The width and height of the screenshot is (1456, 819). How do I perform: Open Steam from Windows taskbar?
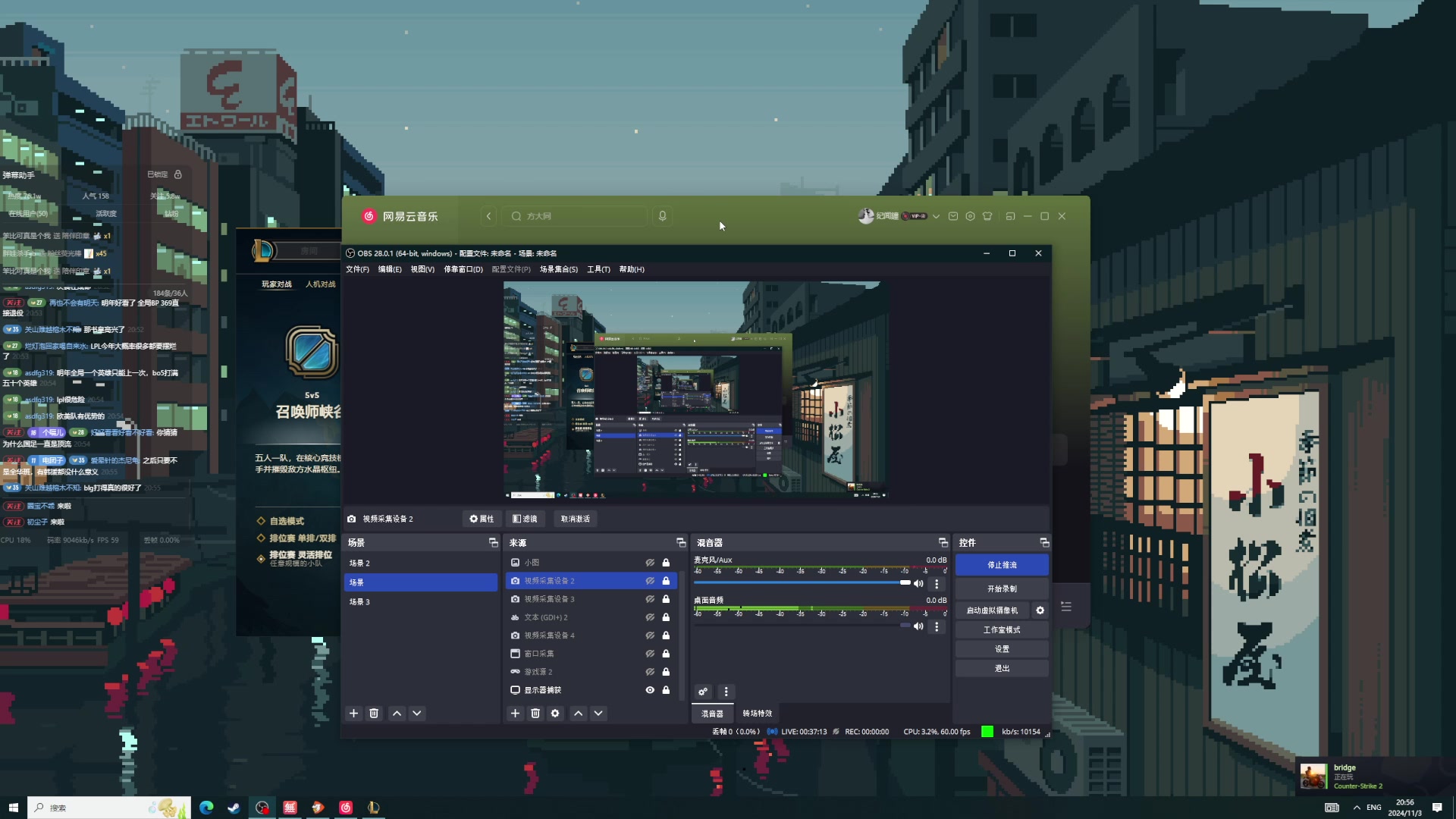(x=234, y=808)
